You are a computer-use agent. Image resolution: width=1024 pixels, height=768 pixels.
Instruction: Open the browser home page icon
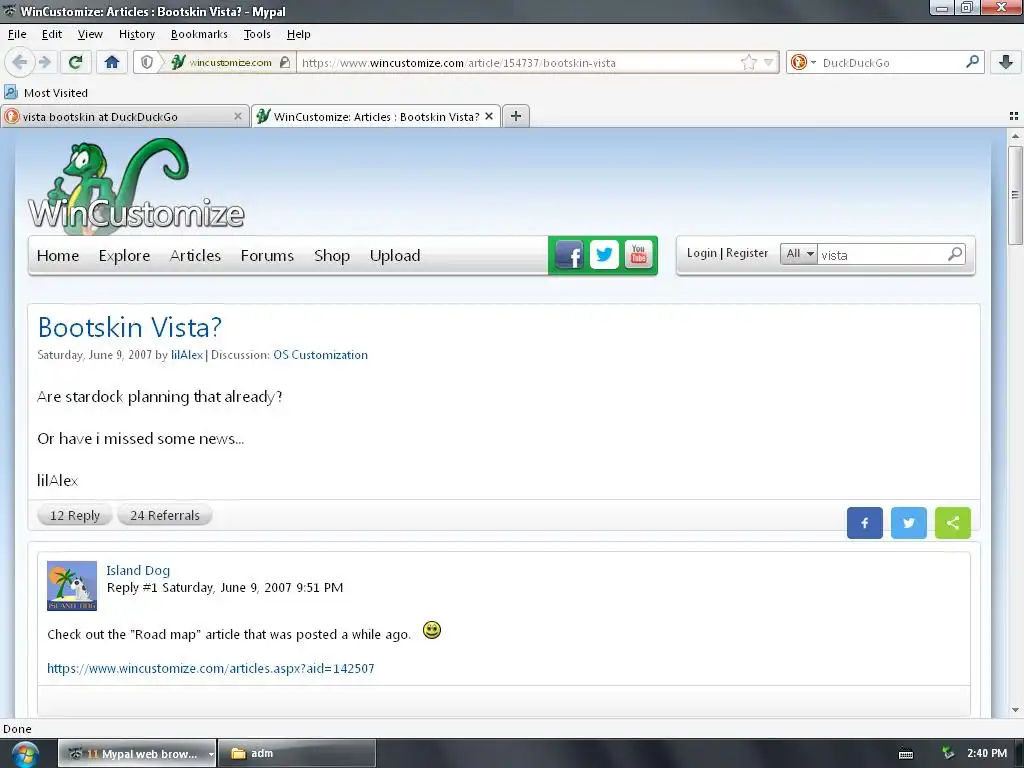112,62
